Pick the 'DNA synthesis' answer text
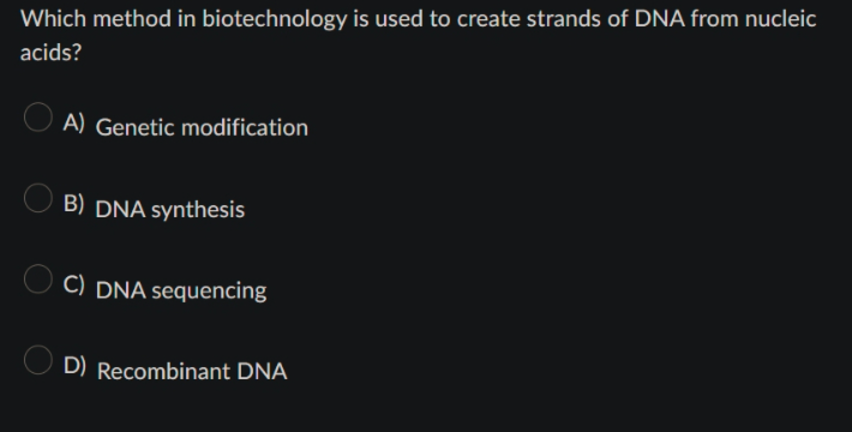The width and height of the screenshot is (852, 432). coord(170,209)
